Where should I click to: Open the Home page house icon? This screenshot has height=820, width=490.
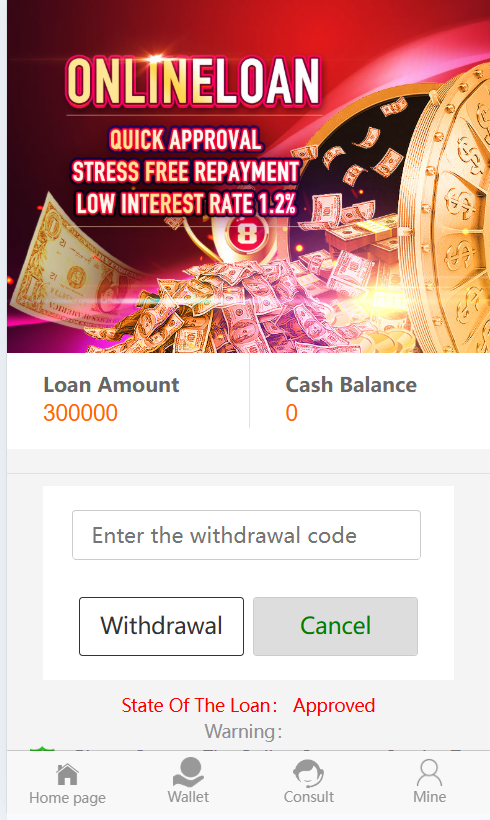tap(67, 774)
